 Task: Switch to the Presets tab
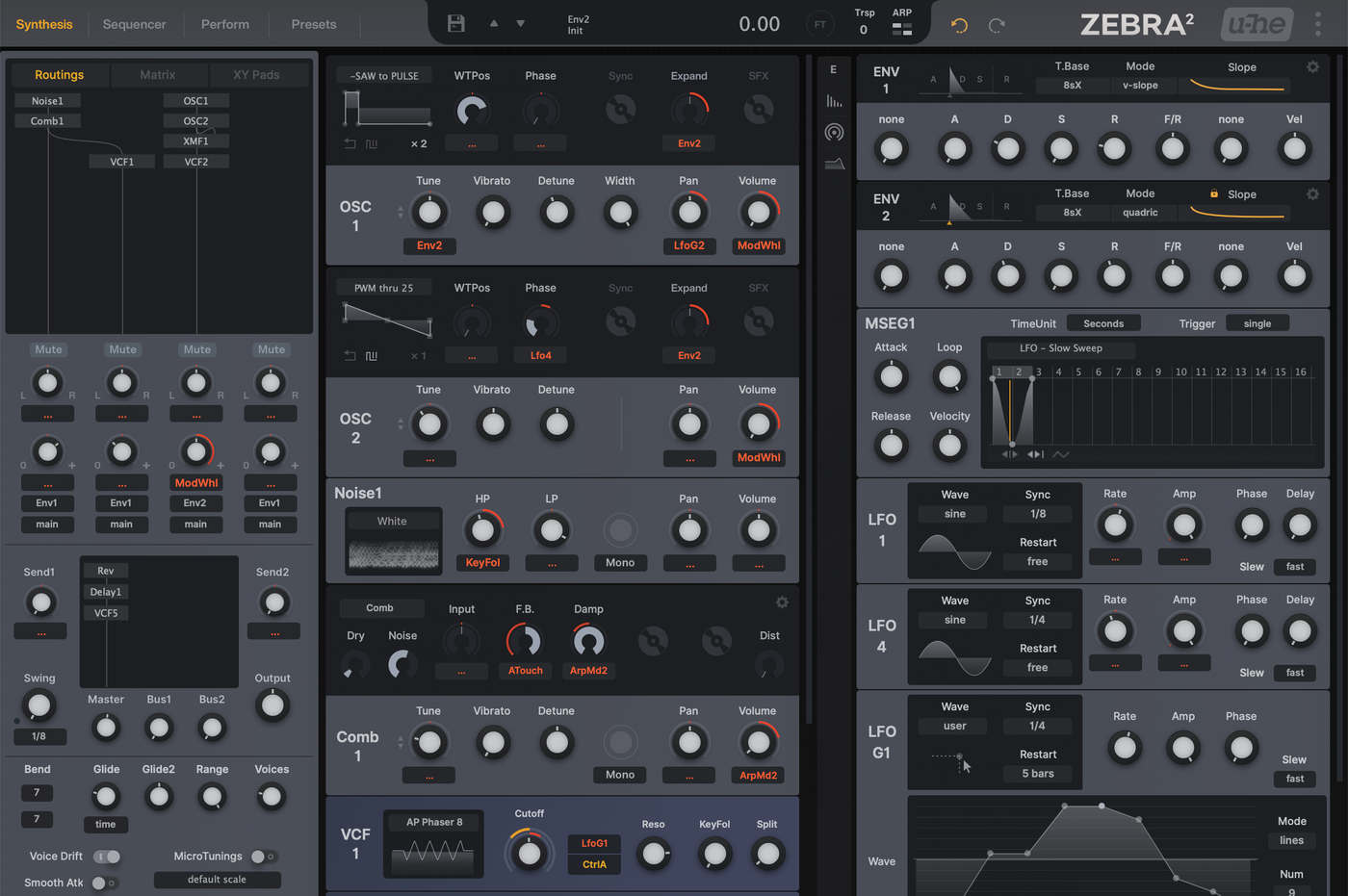(x=314, y=24)
